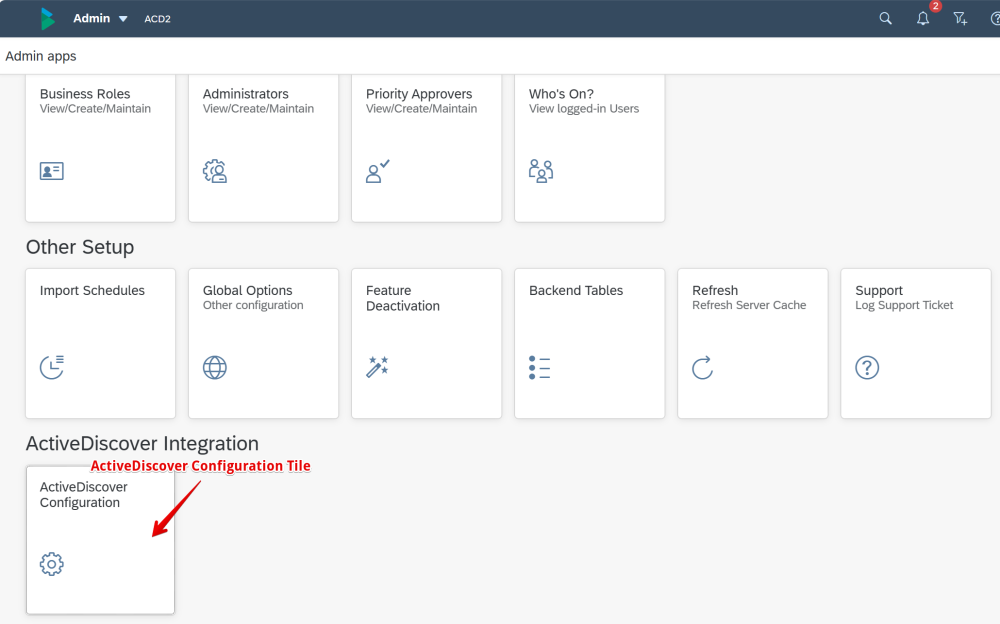Click 'View logged-in Users' subtitle
Image resolution: width=1000 pixels, height=624 pixels.
(584, 108)
